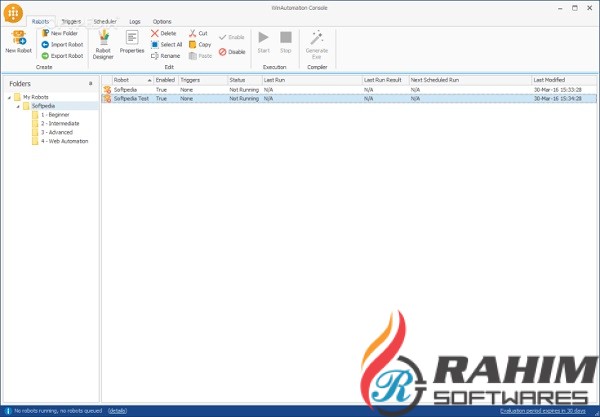Disable the selected robot
Viewport: 600px width, 417px height.
(x=232, y=52)
